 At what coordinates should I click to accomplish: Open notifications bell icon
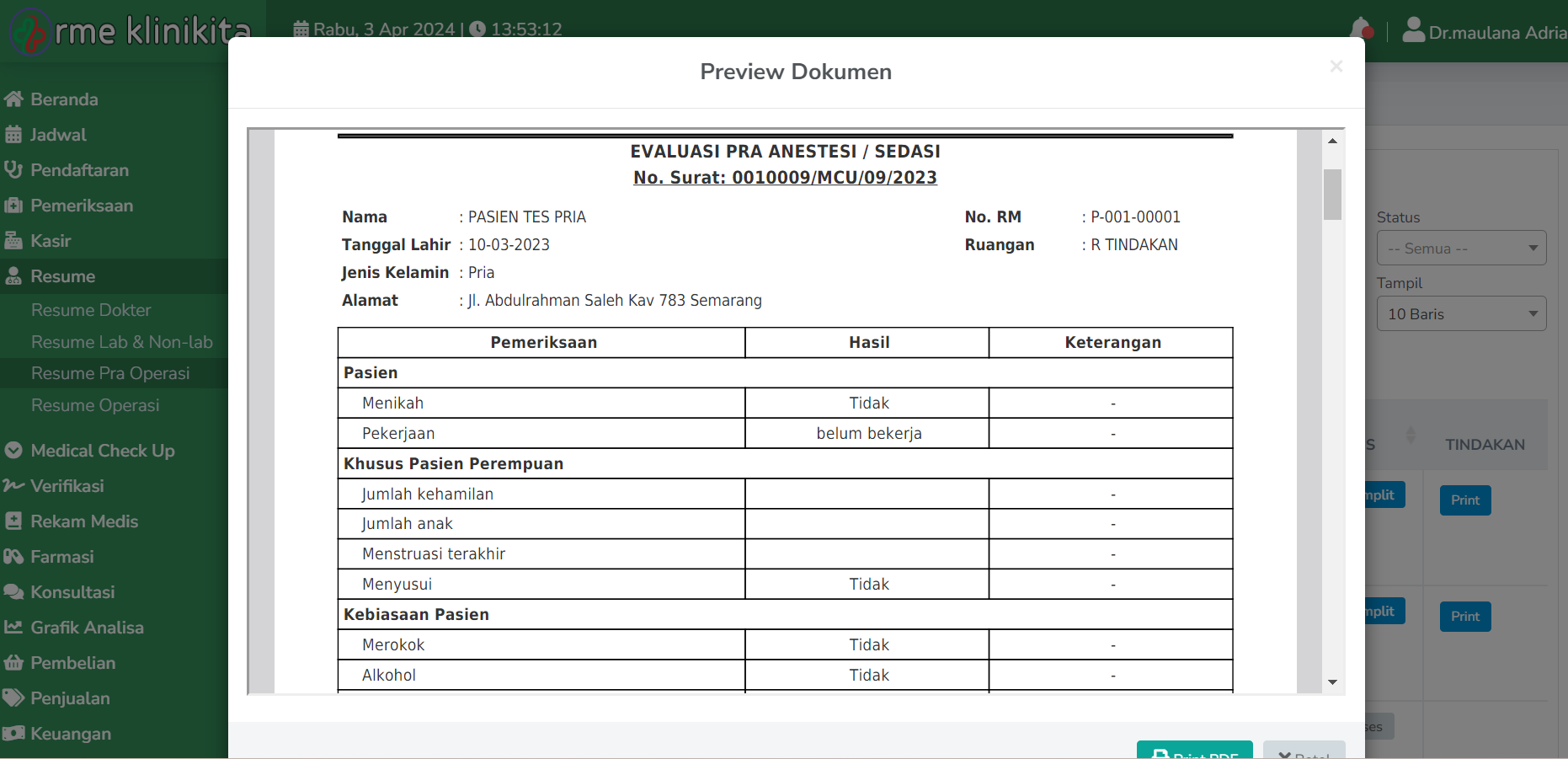point(1360,29)
